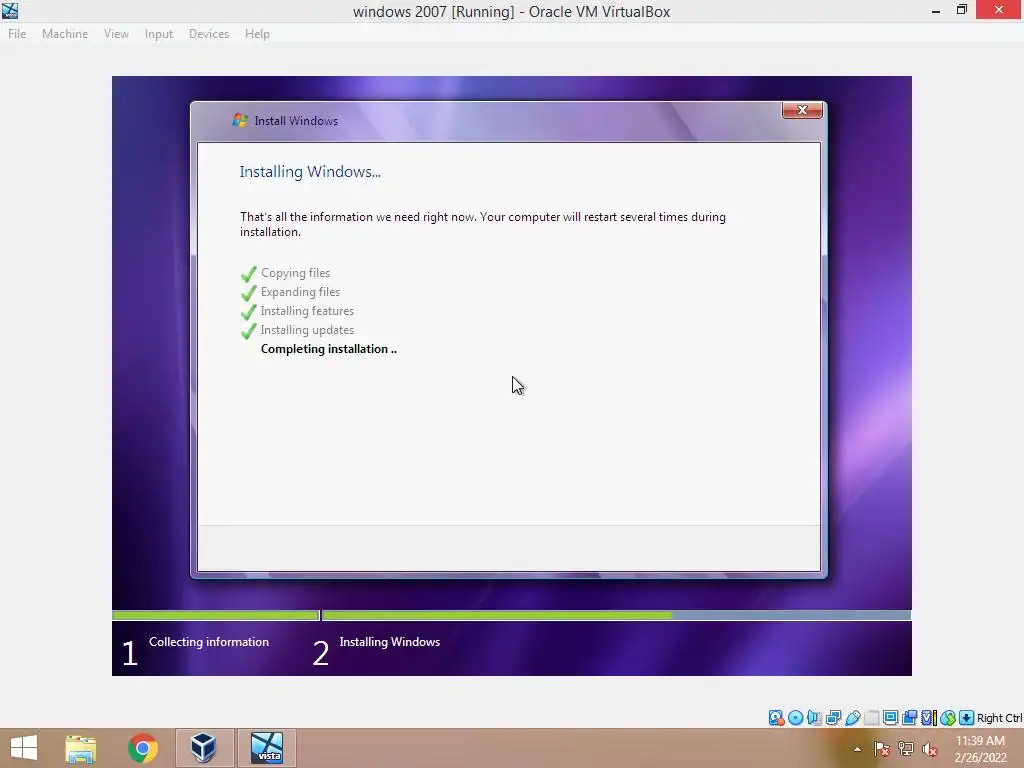The height and width of the screenshot is (768, 1024).
Task: Click the keyboard capture arrow icon
Action: 967,718
